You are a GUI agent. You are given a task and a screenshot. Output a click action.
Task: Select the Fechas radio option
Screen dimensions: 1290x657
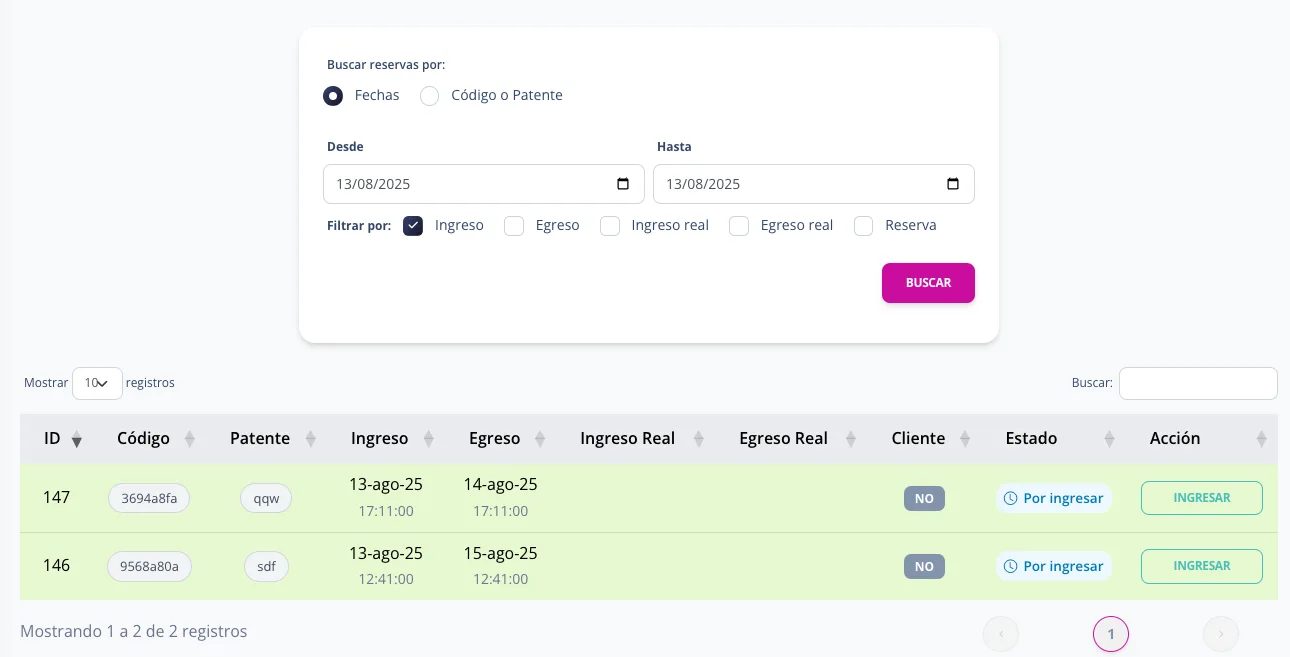point(333,96)
